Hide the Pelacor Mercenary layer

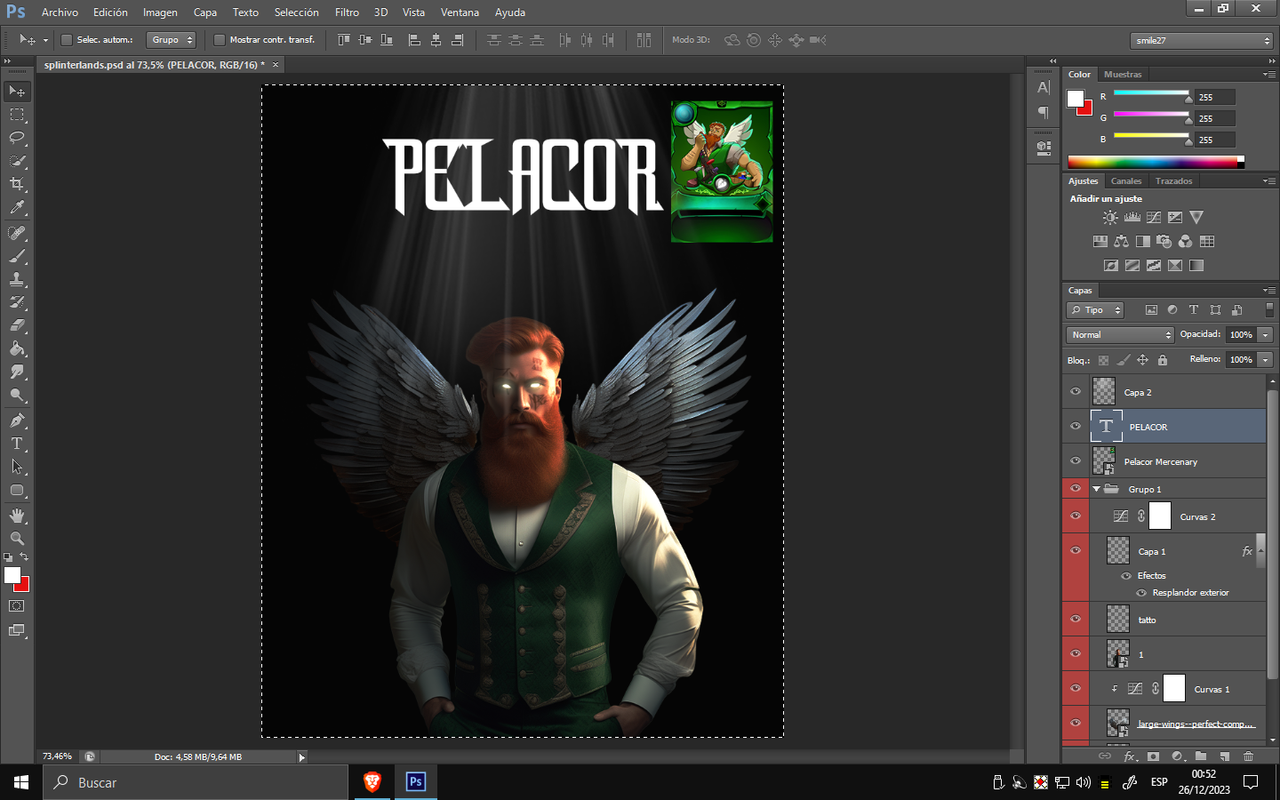point(1076,461)
